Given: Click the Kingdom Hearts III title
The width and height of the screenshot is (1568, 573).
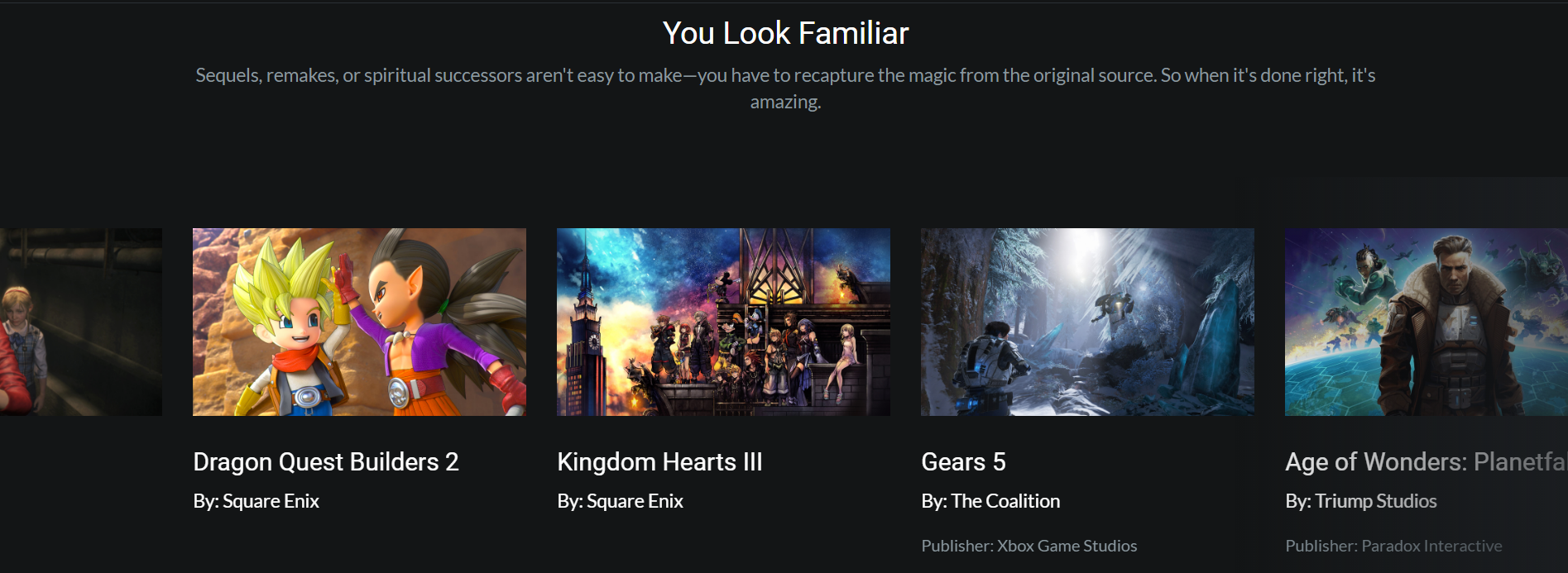Looking at the screenshot, I should pos(659,461).
